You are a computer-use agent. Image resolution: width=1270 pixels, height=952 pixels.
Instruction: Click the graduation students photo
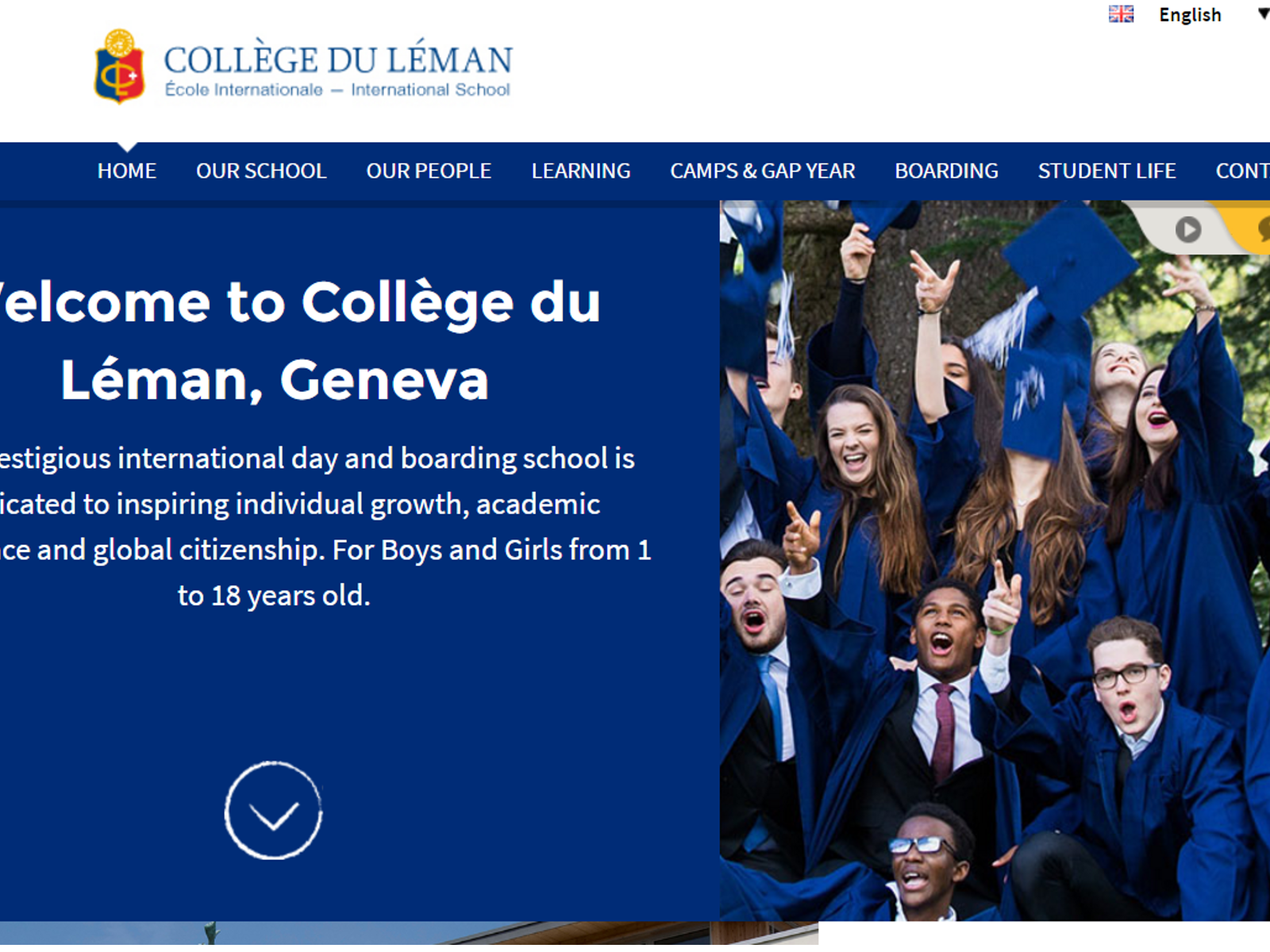[995, 560]
